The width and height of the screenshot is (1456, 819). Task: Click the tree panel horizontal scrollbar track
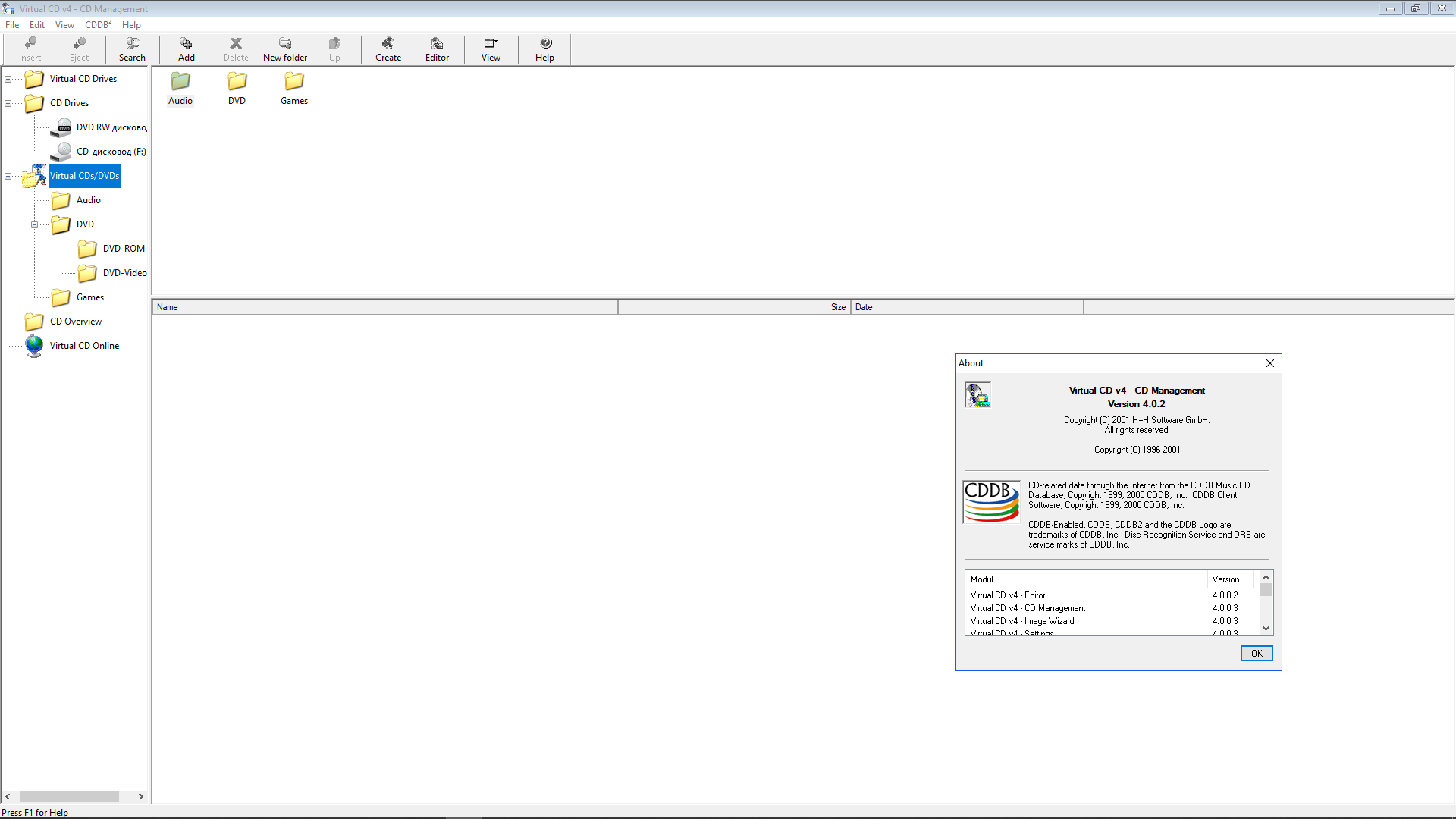click(x=127, y=796)
